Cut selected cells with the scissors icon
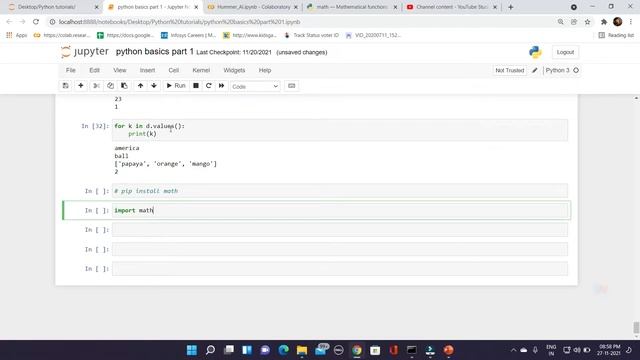The image size is (640, 360). [96, 86]
